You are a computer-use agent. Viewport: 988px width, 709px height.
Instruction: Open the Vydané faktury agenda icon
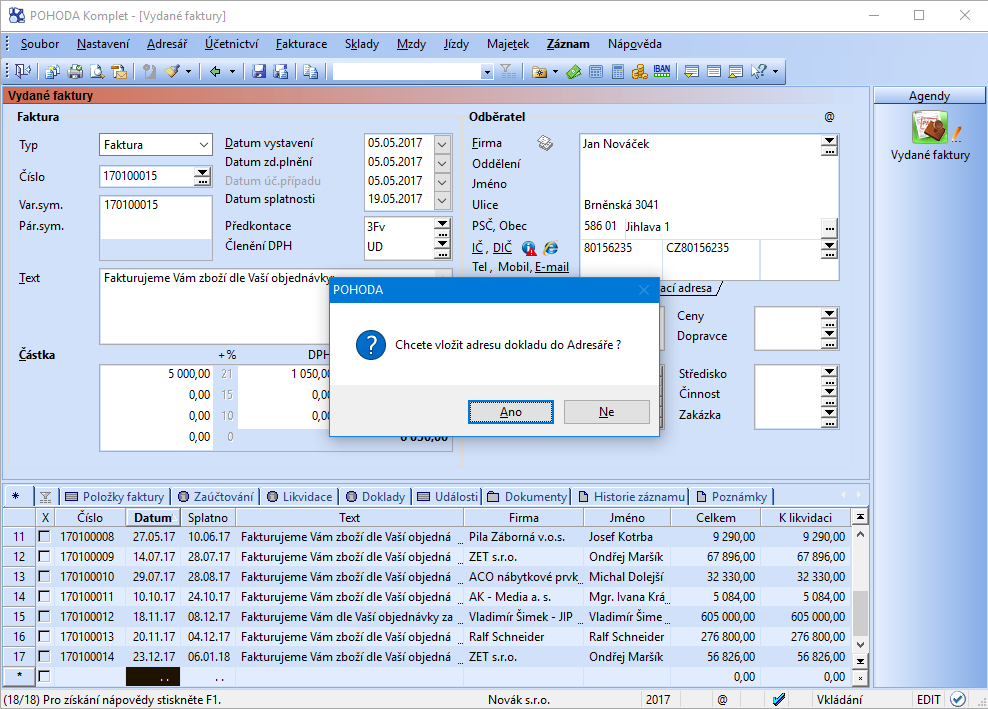pyautogui.click(x=929, y=127)
